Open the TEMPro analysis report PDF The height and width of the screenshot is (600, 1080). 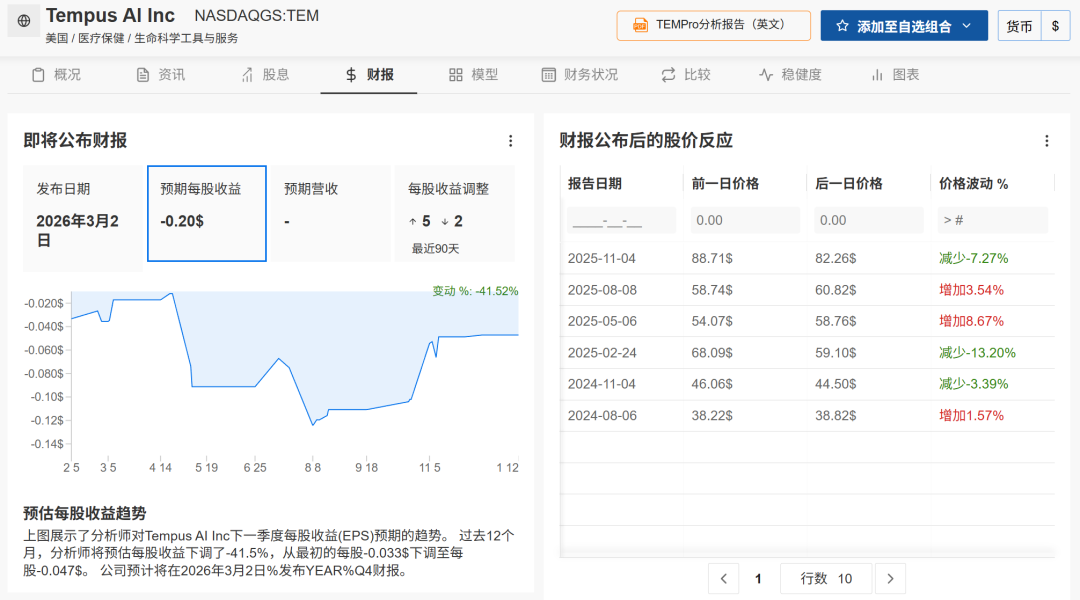pyautogui.click(x=713, y=25)
